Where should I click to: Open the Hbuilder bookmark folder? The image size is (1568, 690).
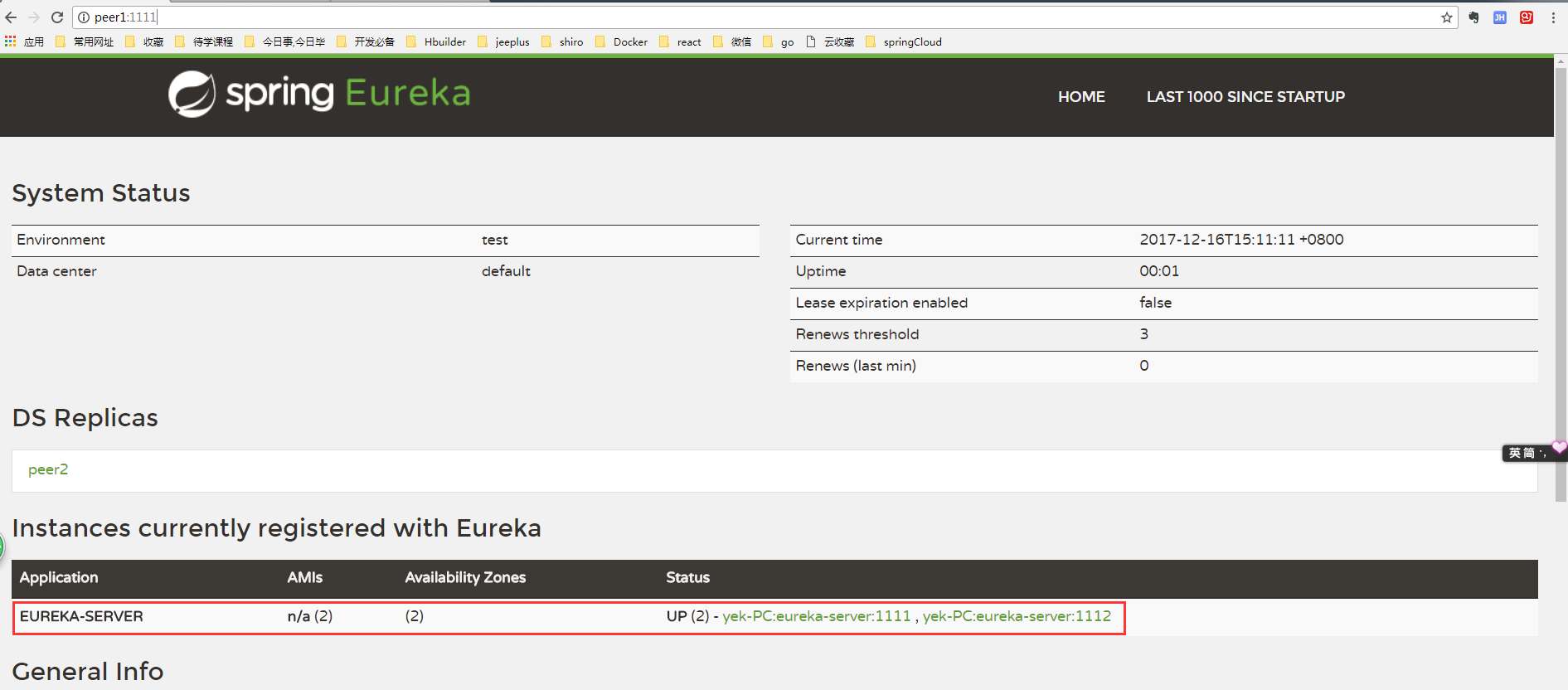(436, 41)
